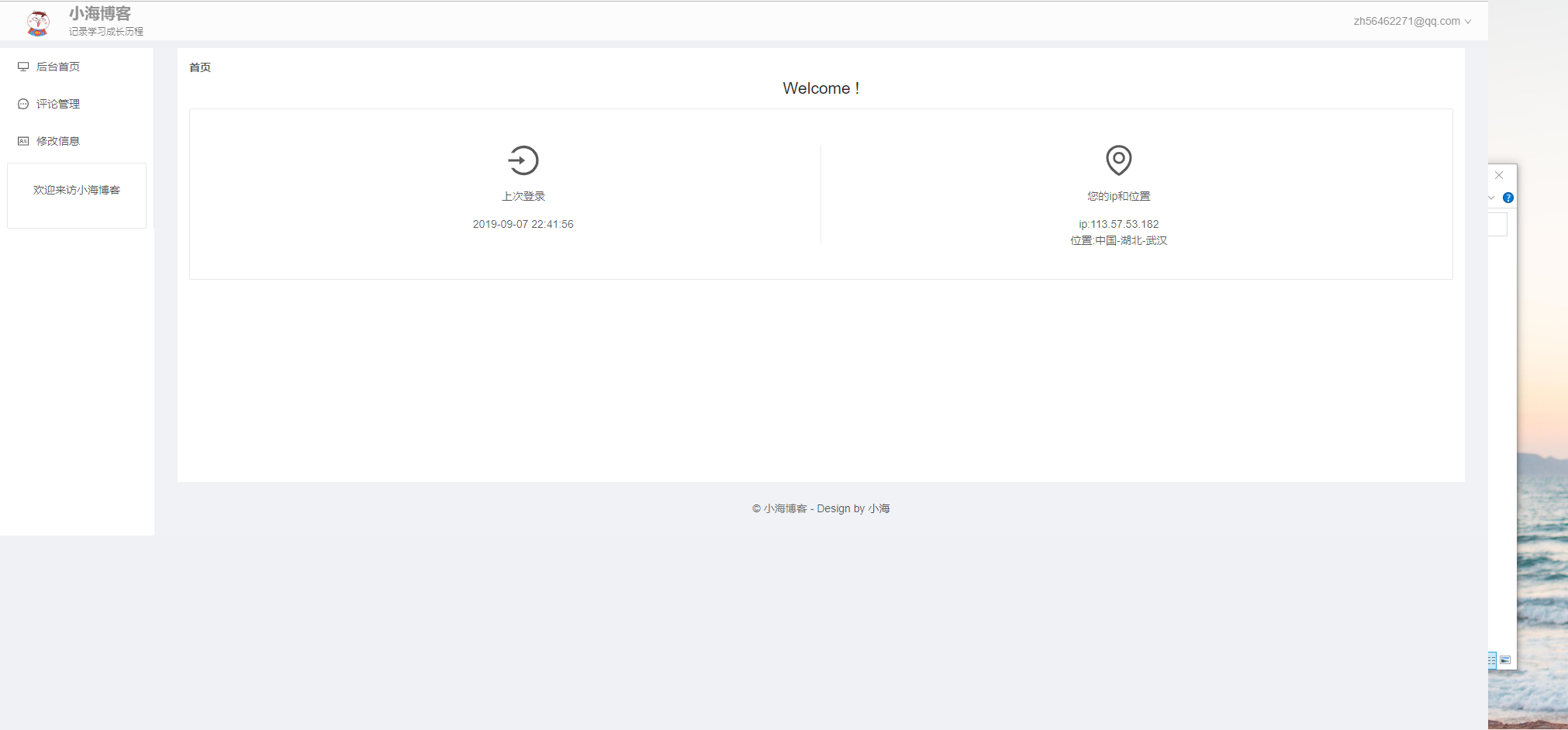1568x730 pixels.
Task: Click the 小海博客 mascot logo
Action: 37,22
